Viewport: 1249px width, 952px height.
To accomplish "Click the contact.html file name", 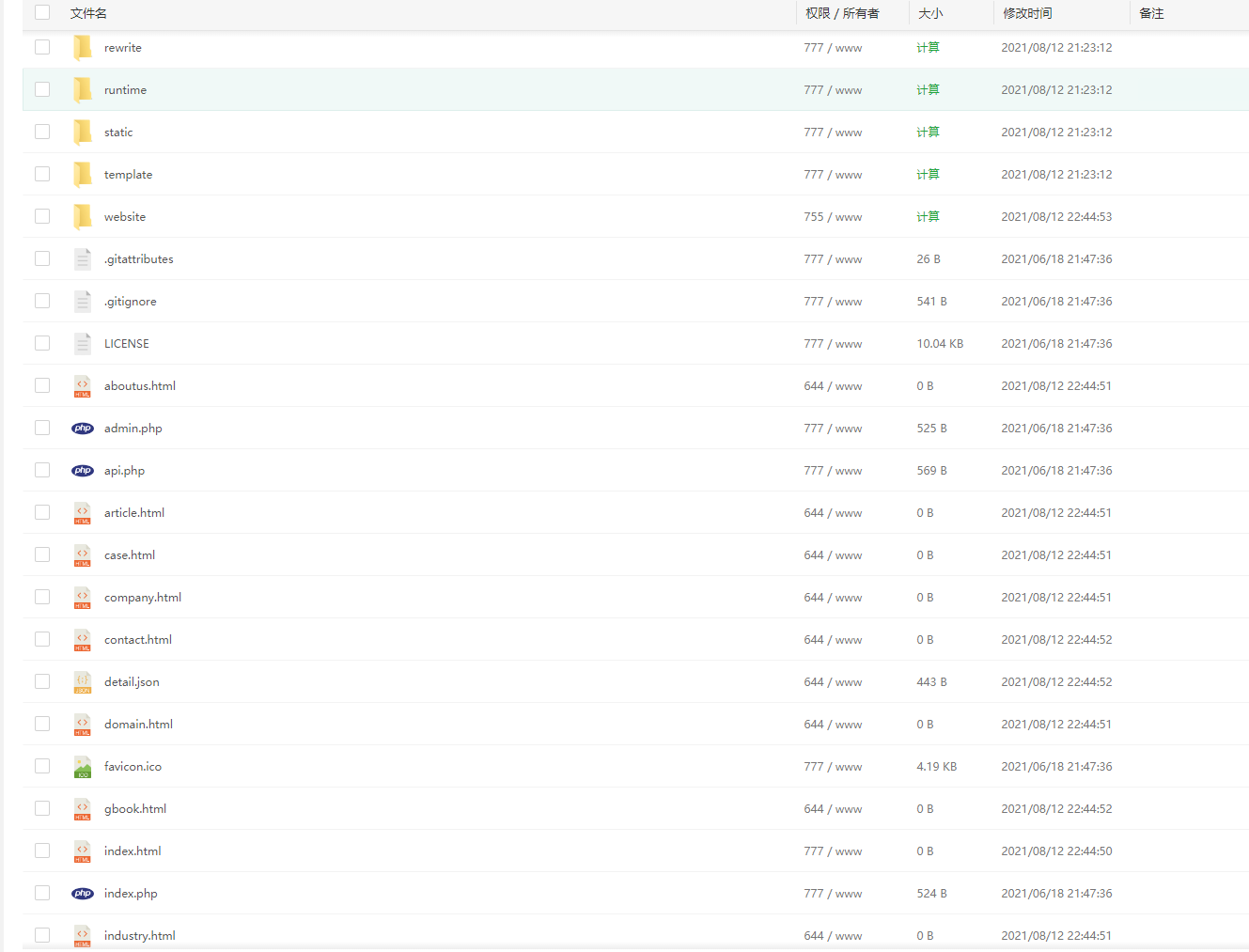I will pyautogui.click(x=138, y=640).
